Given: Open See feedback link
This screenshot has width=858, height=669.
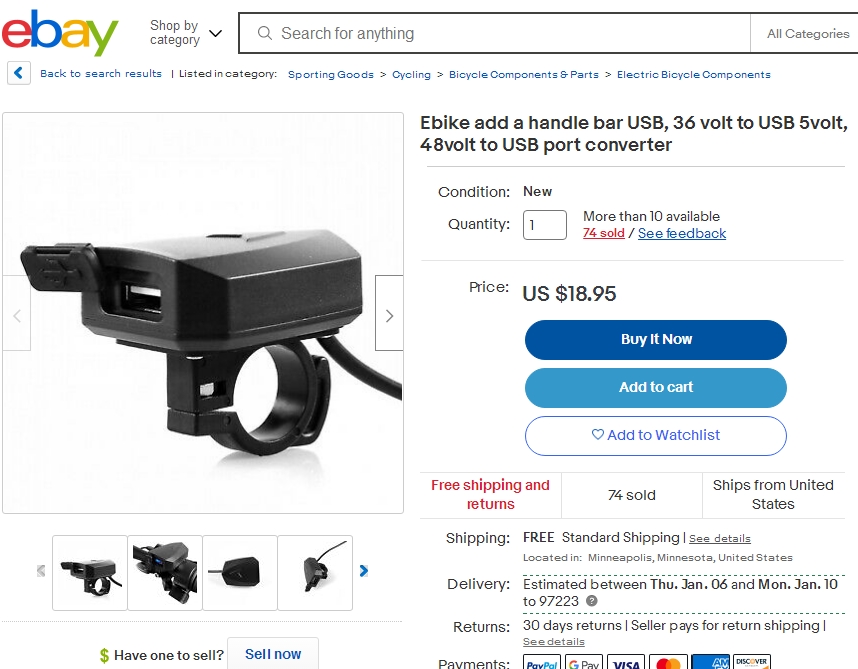Looking at the screenshot, I should click(682, 234).
